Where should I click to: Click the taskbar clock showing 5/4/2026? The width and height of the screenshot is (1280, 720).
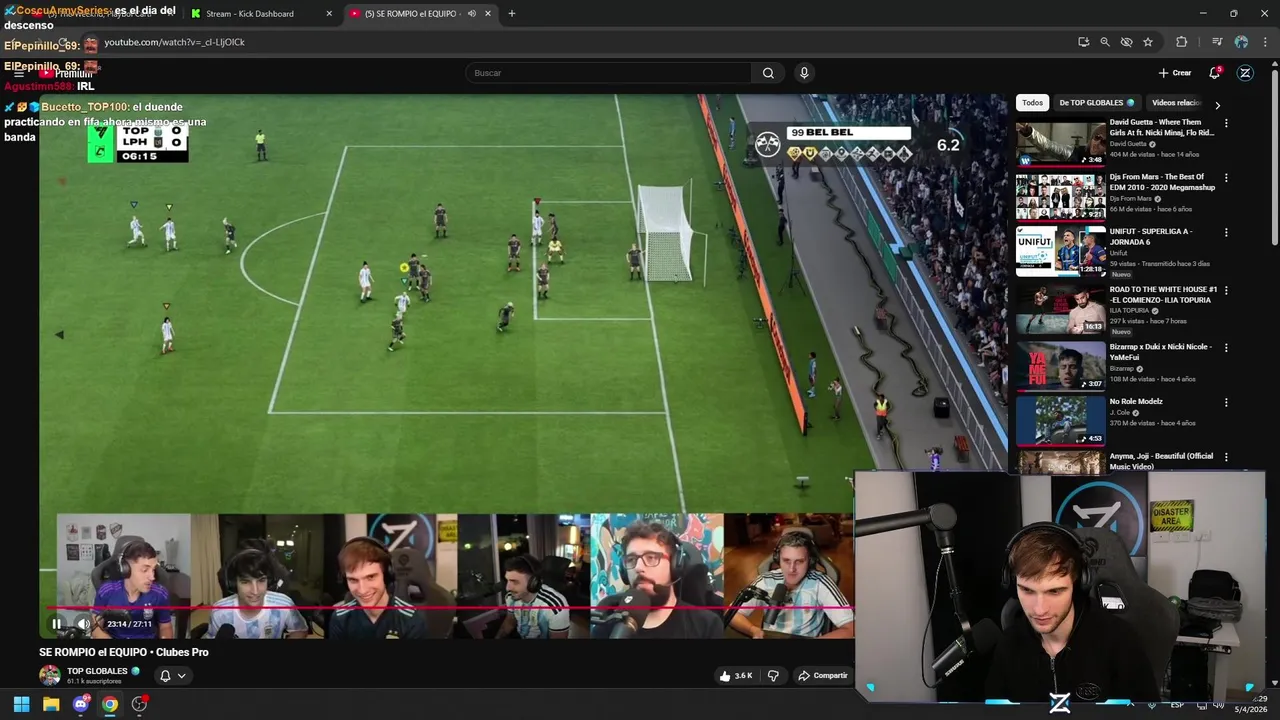[x=1250, y=704]
